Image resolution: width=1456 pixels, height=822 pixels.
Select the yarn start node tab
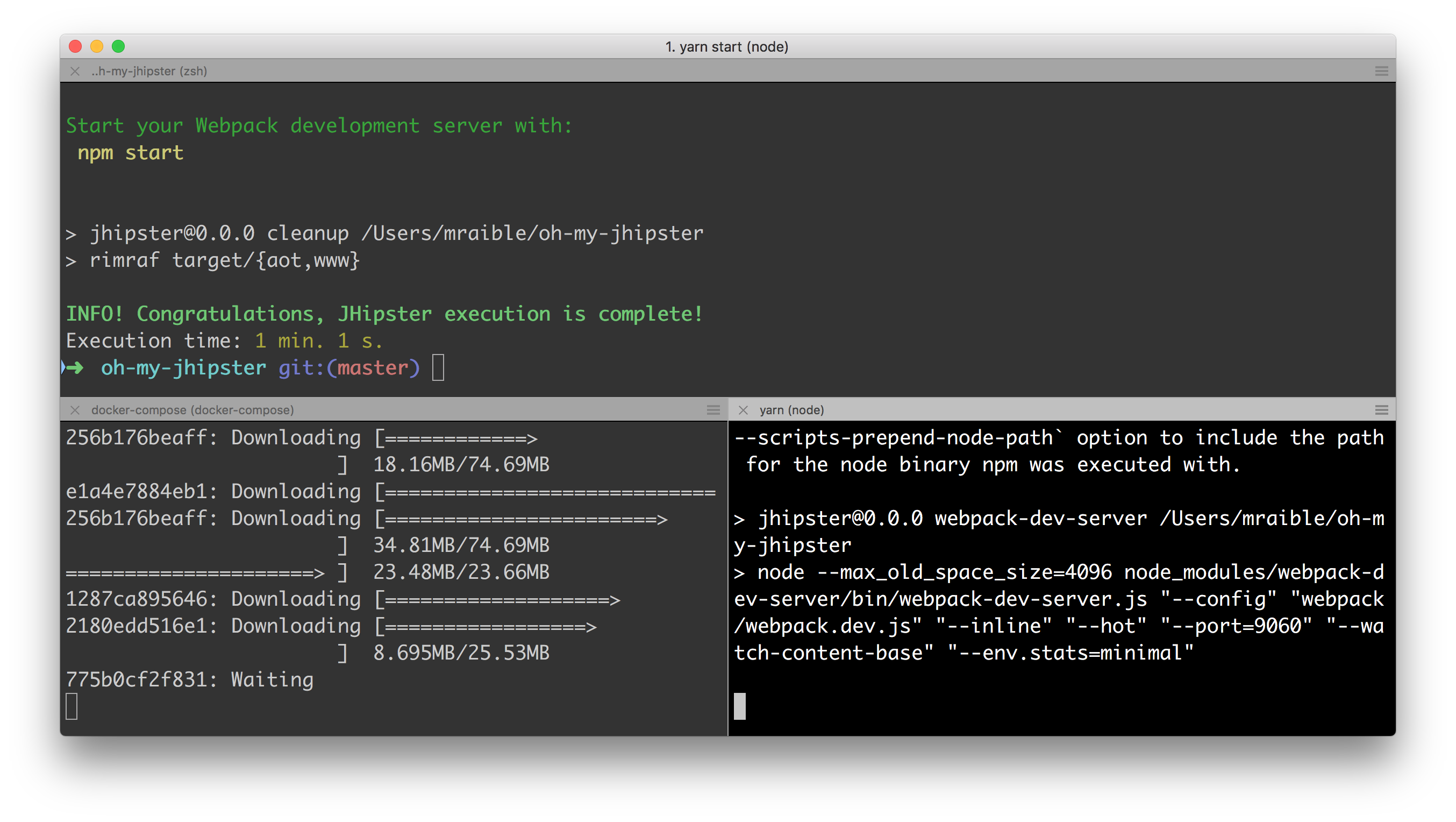[x=728, y=45]
